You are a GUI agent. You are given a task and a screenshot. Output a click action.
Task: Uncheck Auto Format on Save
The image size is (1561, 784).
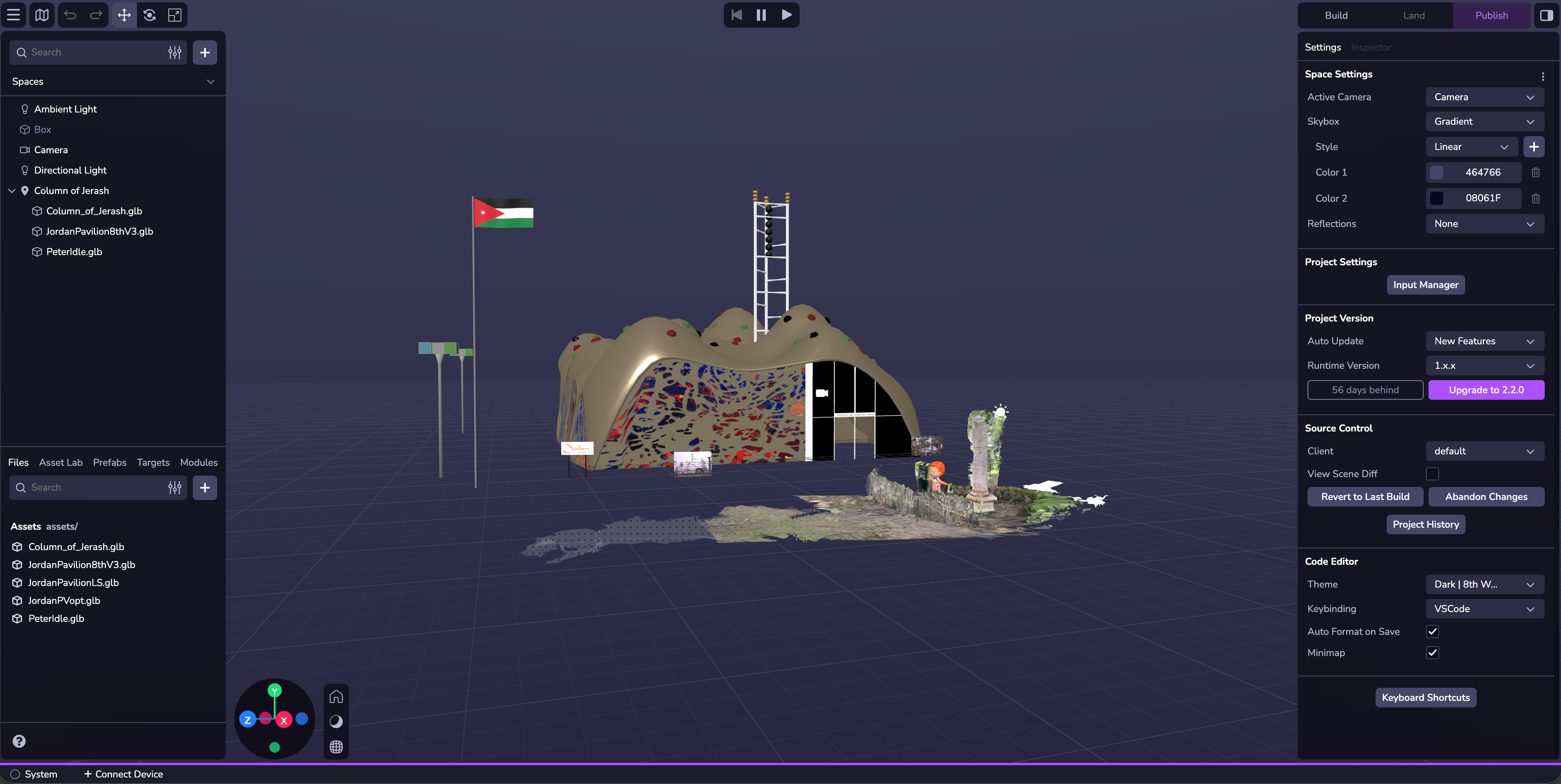[1432, 631]
